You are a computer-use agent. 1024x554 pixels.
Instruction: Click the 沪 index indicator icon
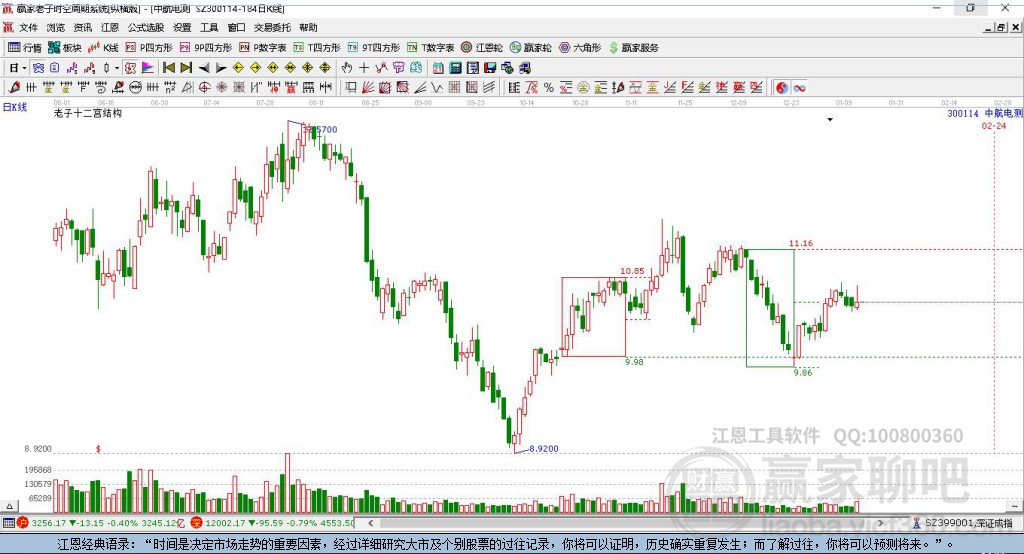coord(23,523)
